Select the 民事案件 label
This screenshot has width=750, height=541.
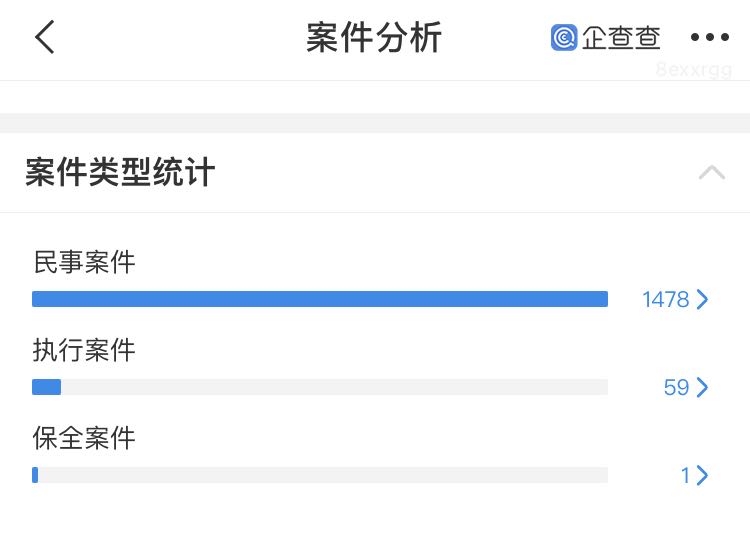click(84, 263)
